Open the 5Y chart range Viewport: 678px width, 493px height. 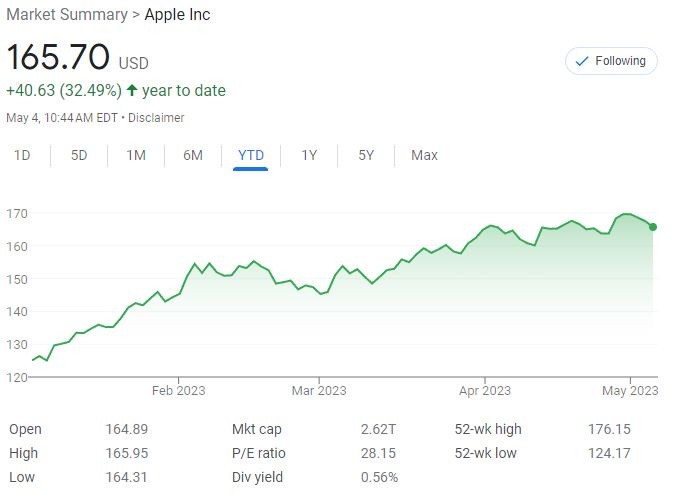click(x=366, y=155)
